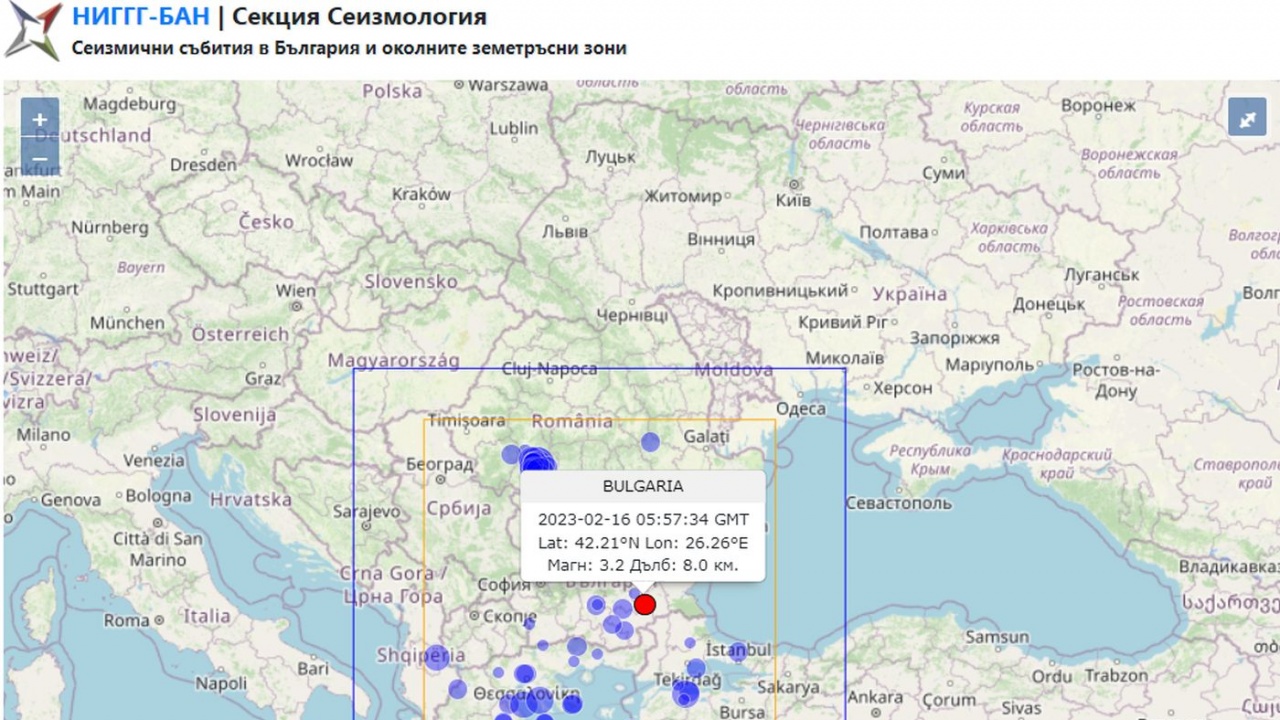Image resolution: width=1280 pixels, height=720 pixels.
Task: Click the subtitle about seismic events in Bulgaria
Action: coord(349,48)
